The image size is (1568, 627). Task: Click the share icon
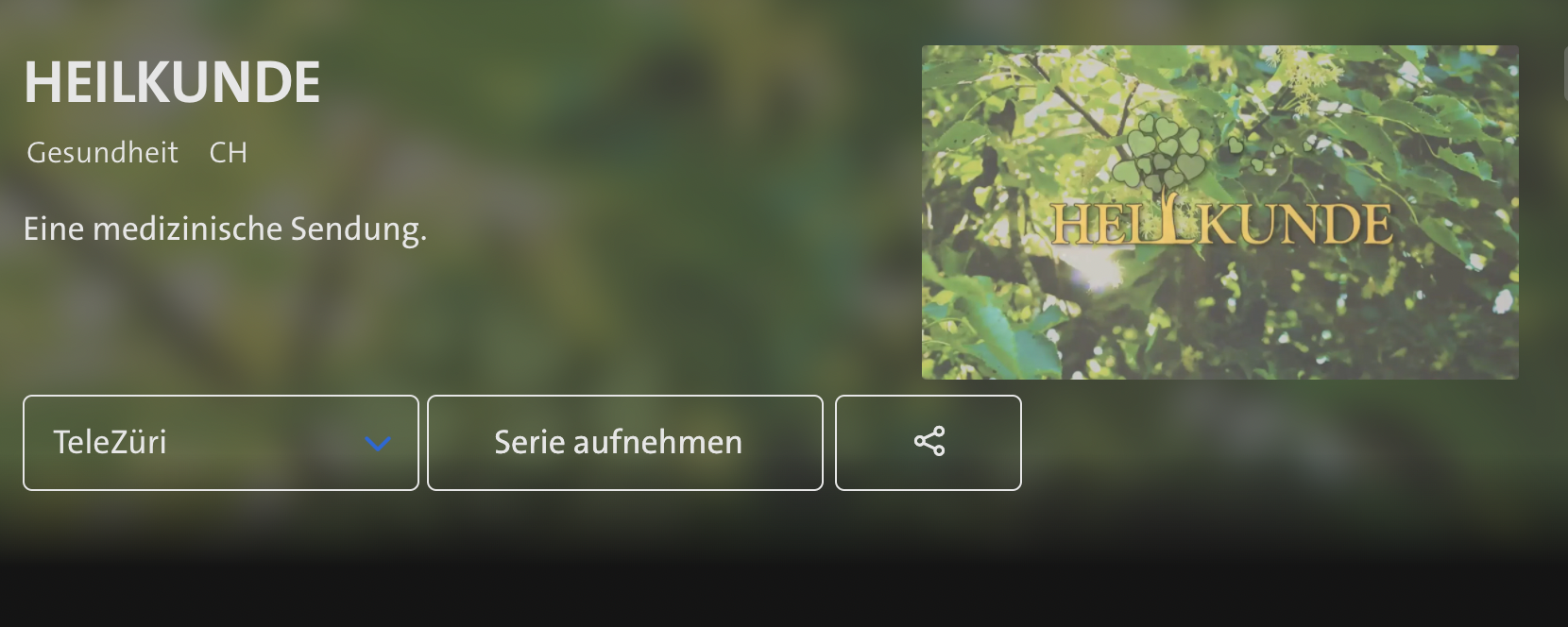(x=929, y=442)
